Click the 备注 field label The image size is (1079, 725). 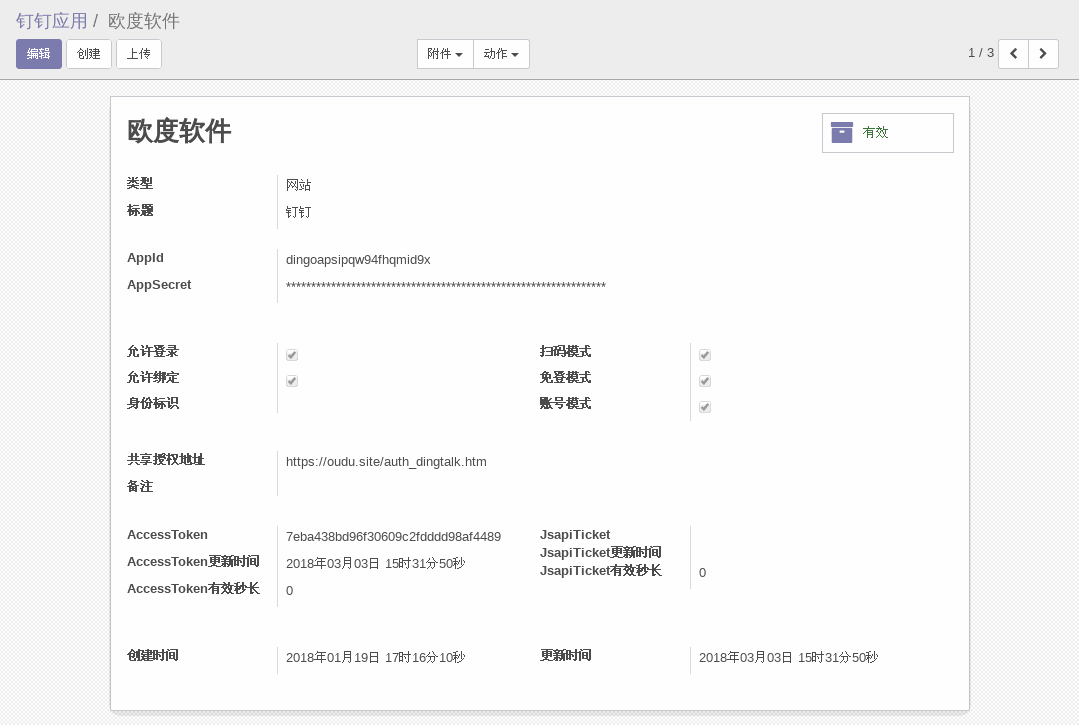[x=140, y=486]
